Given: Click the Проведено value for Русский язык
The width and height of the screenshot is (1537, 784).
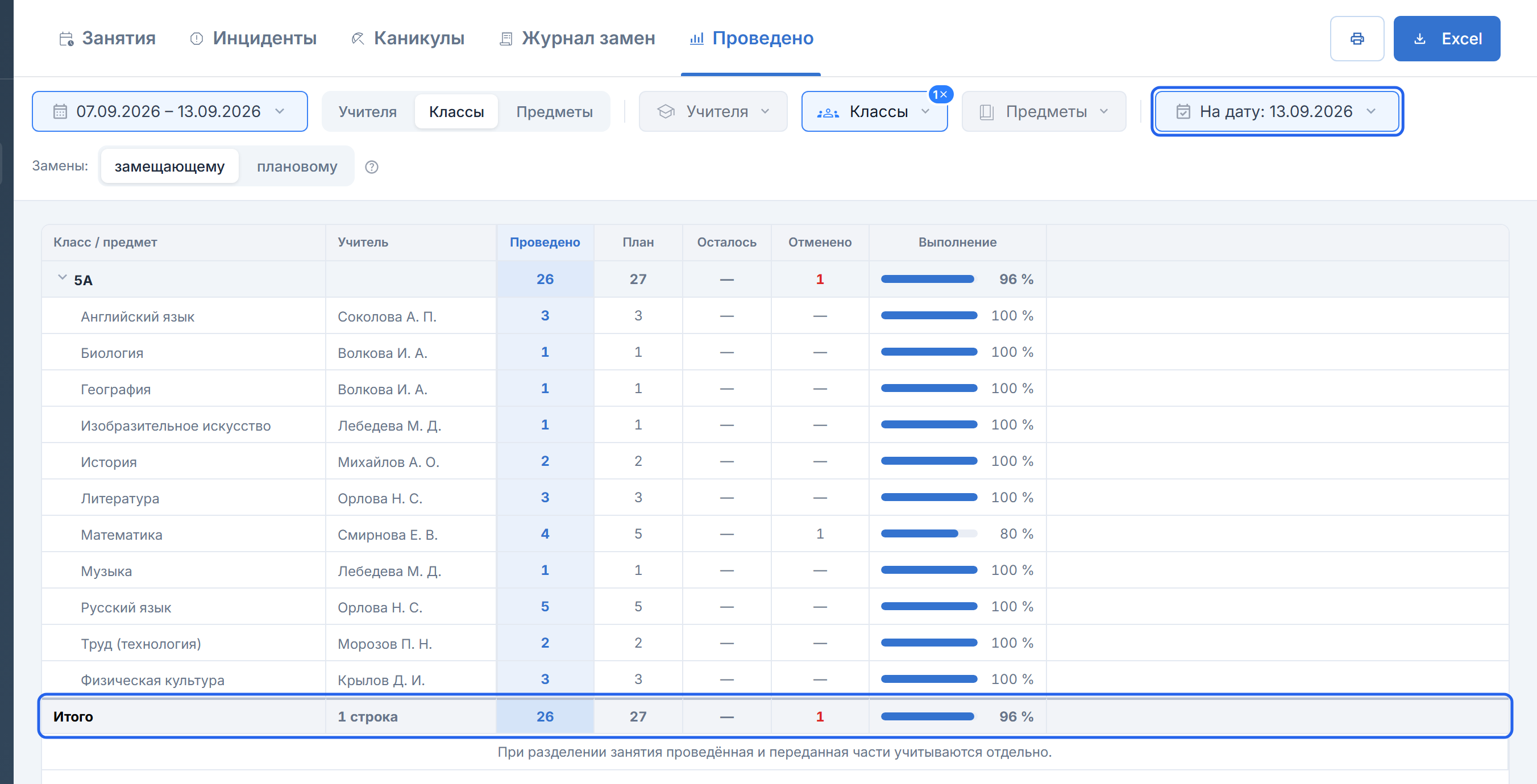Looking at the screenshot, I should pyautogui.click(x=545, y=606).
